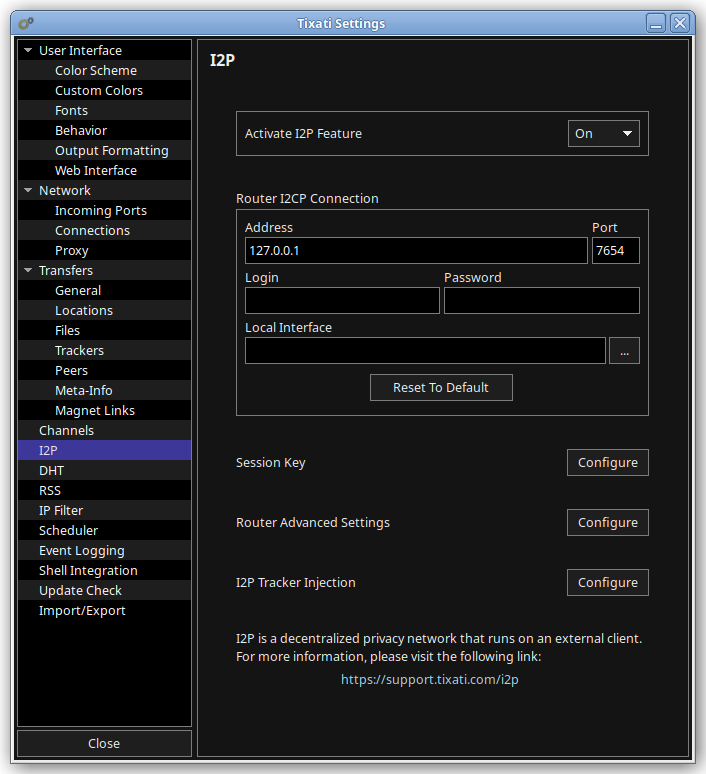Select General under Transfers
Screen dimensions: 706x774
pos(104,290)
